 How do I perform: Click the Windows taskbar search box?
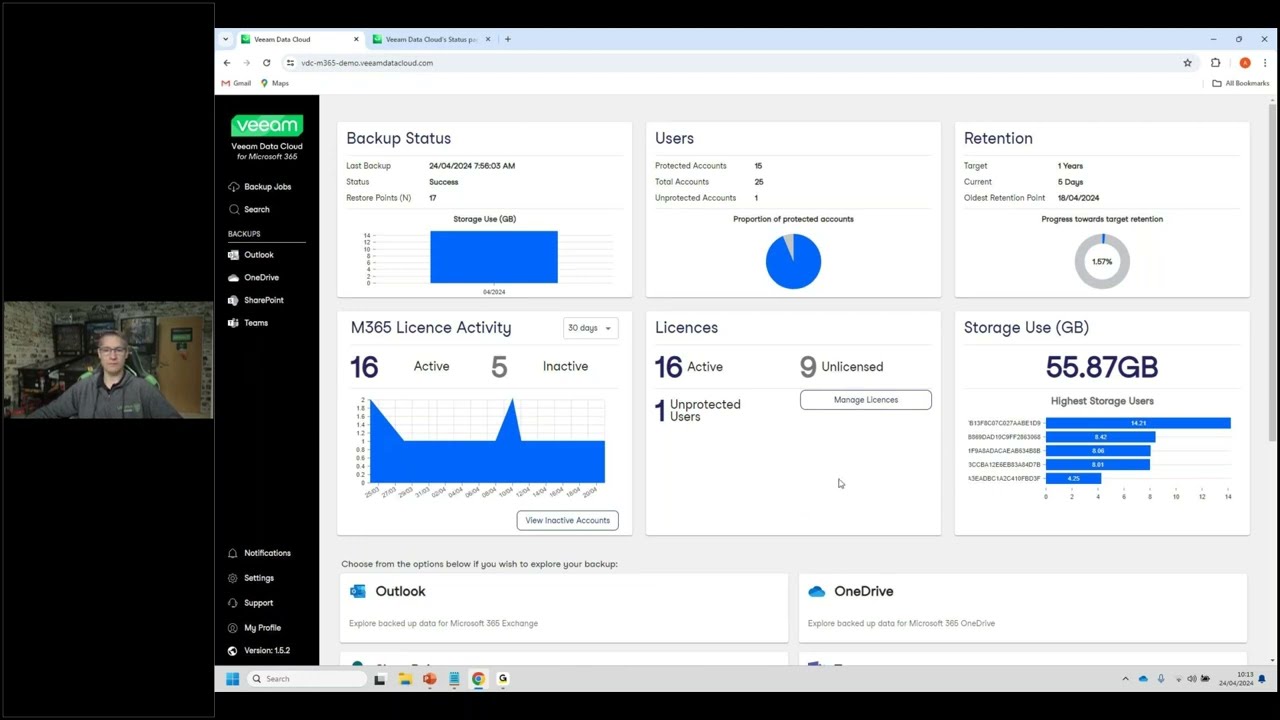[x=305, y=679]
